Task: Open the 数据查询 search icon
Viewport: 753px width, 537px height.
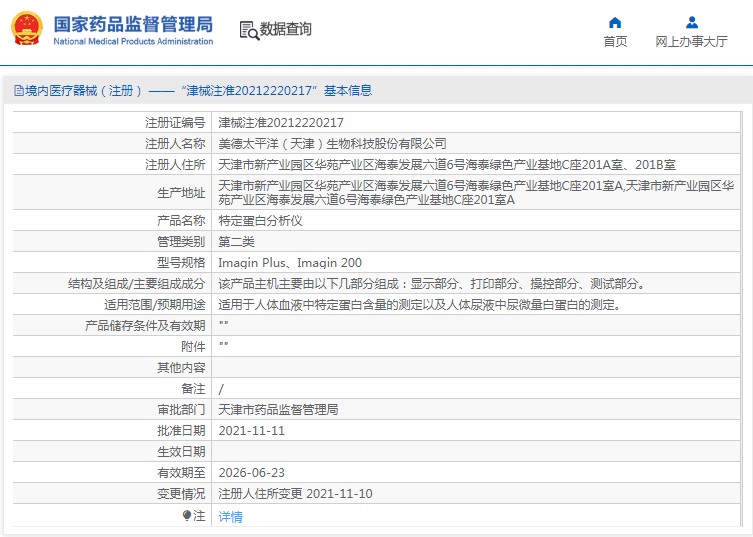Action: 249,31
